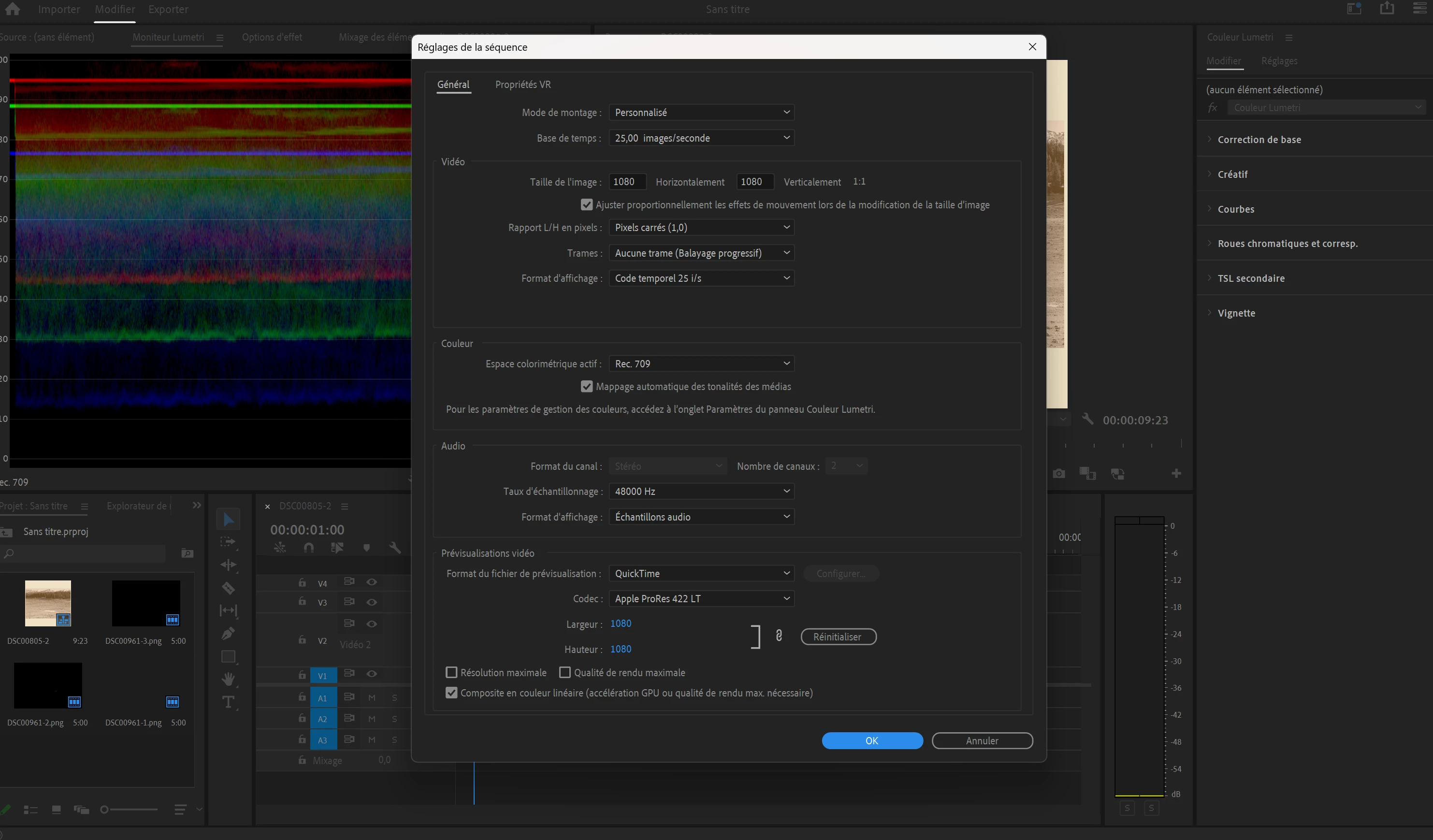Enable Résolution maximale checkbox
The width and height of the screenshot is (1433, 840).
(x=451, y=673)
